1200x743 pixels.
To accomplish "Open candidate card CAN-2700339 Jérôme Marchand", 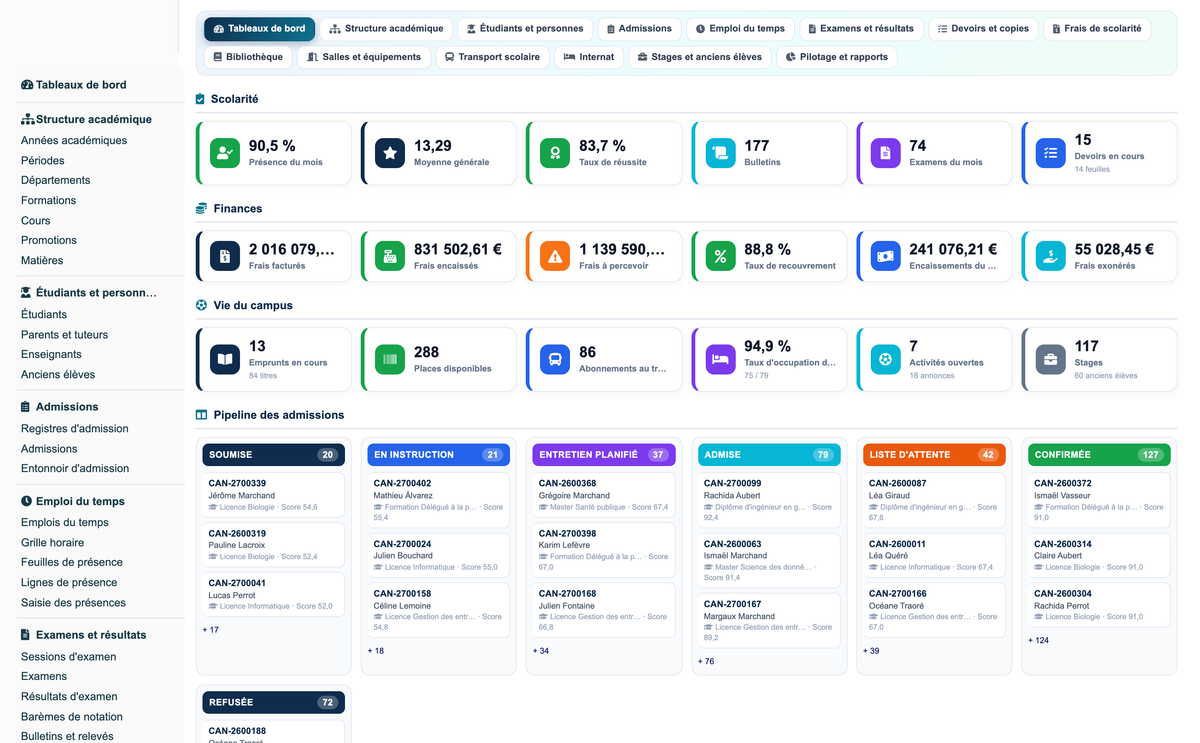I will pyautogui.click(x=273, y=495).
